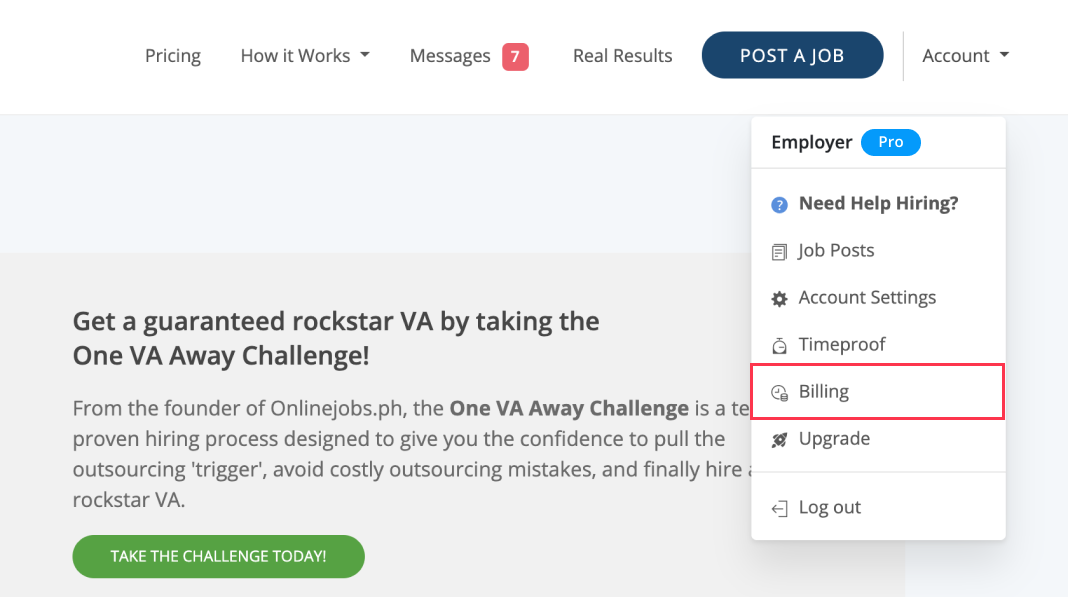Click the Job Posts document icon
Viewport: 1068px width, 597px height.
click(x=780, y=252)
